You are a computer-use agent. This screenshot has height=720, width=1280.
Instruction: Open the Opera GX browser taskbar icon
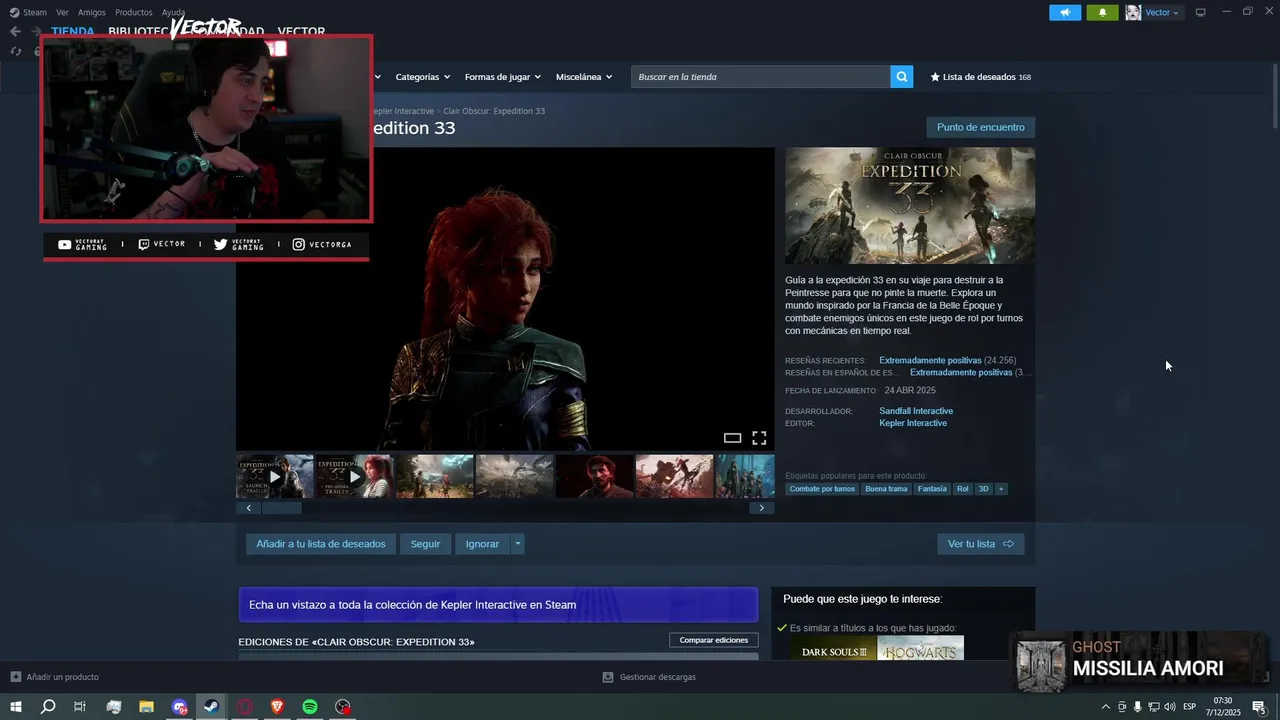tap(244, 707)
